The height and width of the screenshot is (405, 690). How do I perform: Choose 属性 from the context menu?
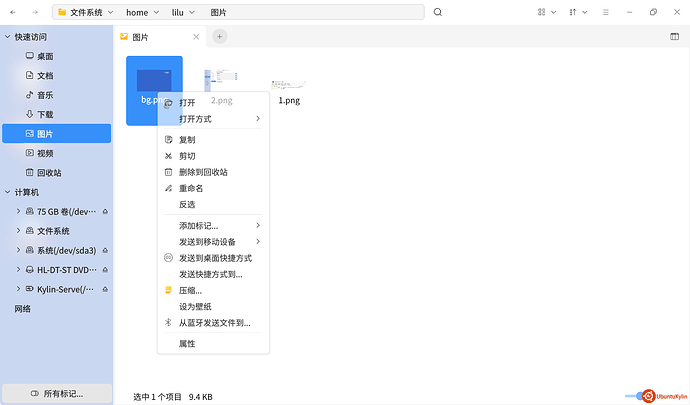[213, 344]
